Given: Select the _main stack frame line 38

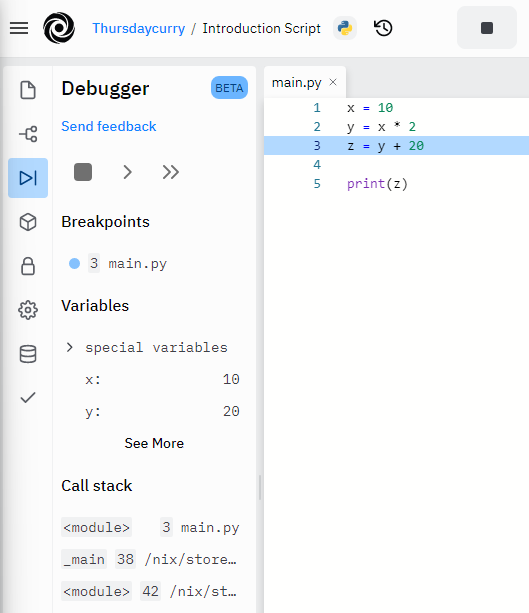Looking at the screenshot, I should (151, 559).
